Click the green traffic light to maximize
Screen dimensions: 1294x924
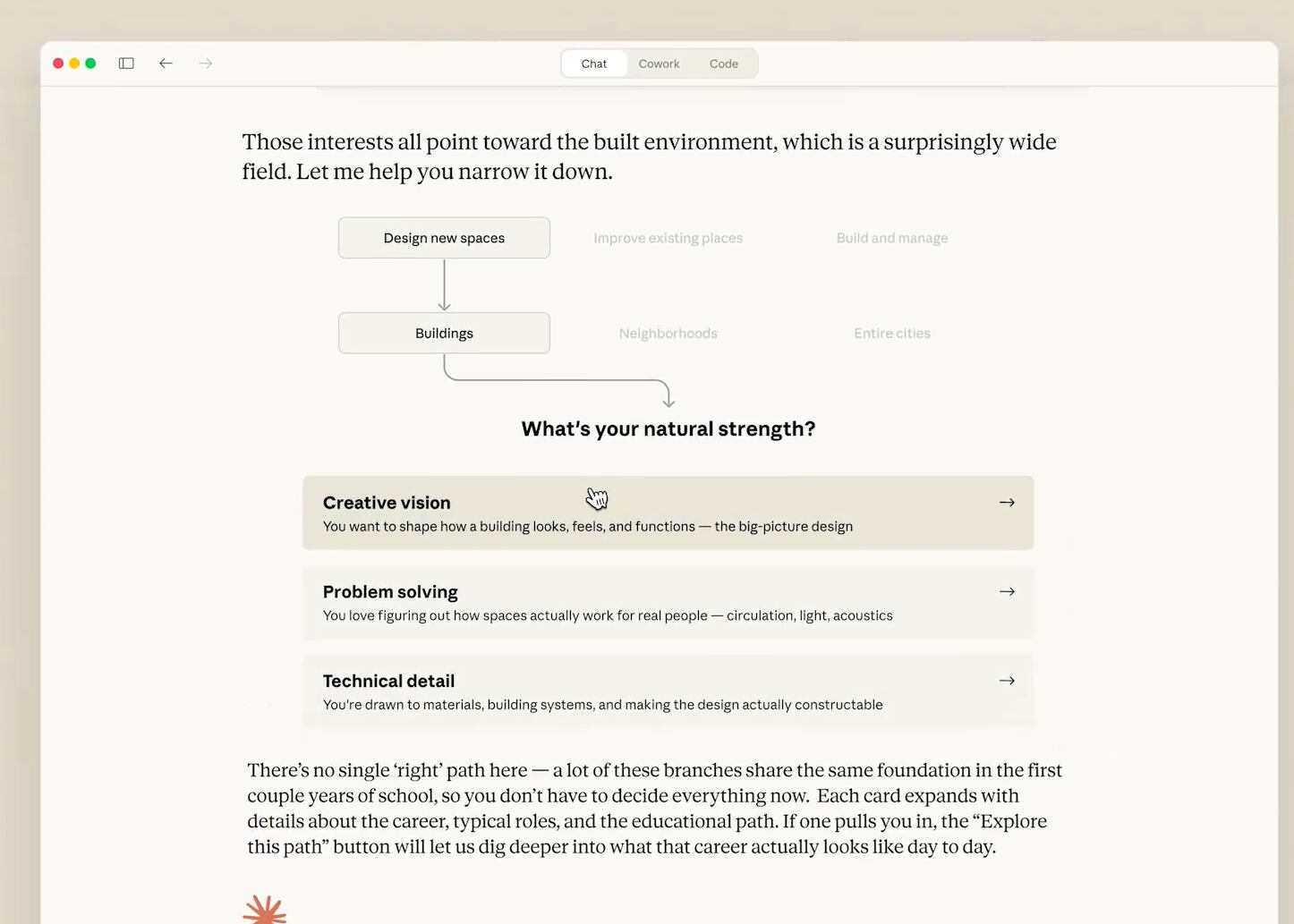pyautogui.click(x=90, y=63)
